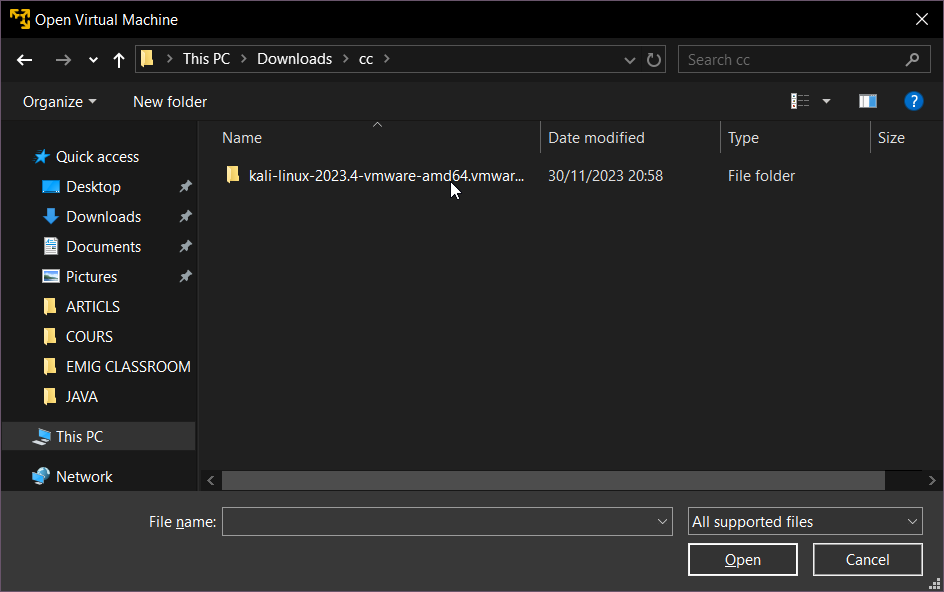The height and width of the screenshot is (592, 944).
Task: Sort by Date modified column
Action: tap(596, 138)
